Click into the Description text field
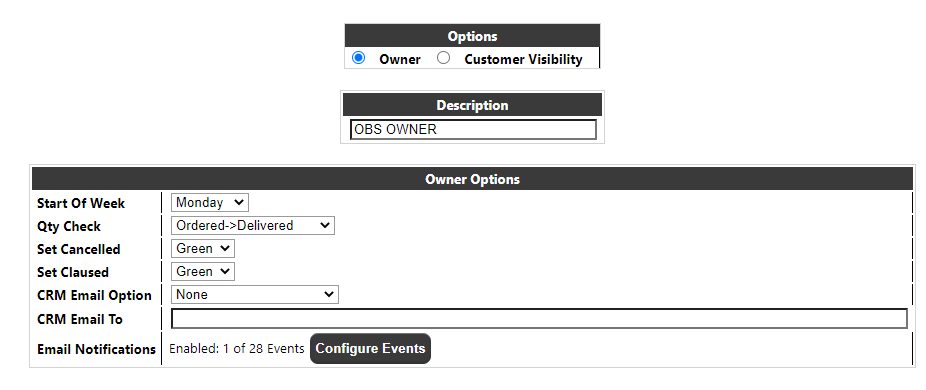Image resolution: width=926 pixels, height=390 pixels. click(x=473, y=129)
